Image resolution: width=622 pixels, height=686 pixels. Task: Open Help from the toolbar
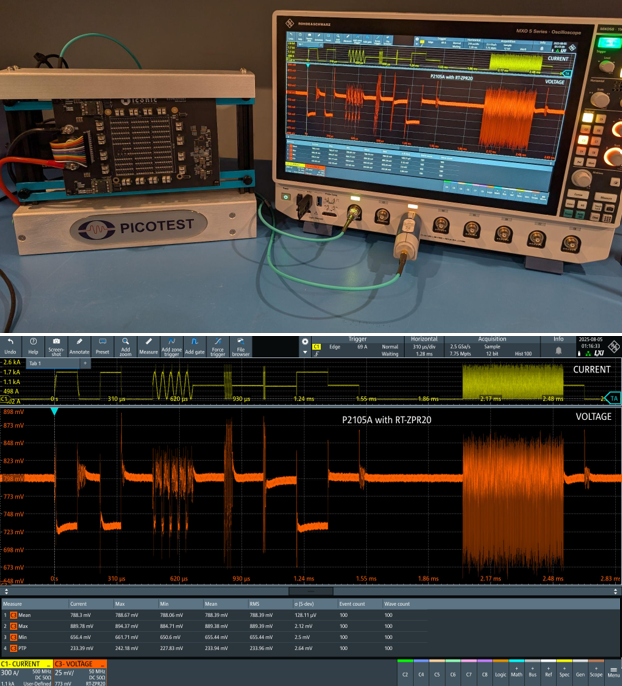coord(33,346)
